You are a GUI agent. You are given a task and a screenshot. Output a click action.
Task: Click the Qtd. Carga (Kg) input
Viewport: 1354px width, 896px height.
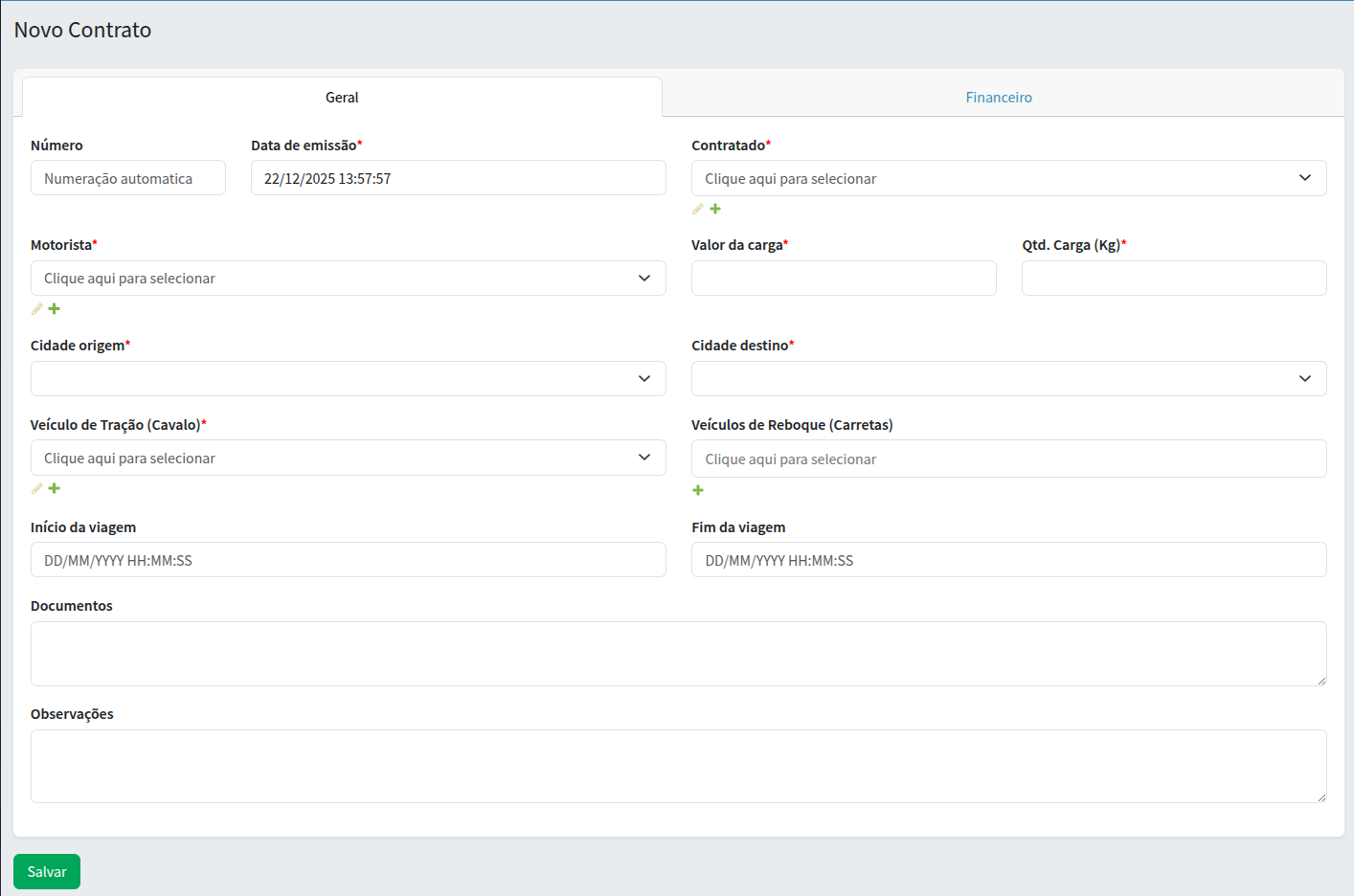click(x=1174, y=279)
